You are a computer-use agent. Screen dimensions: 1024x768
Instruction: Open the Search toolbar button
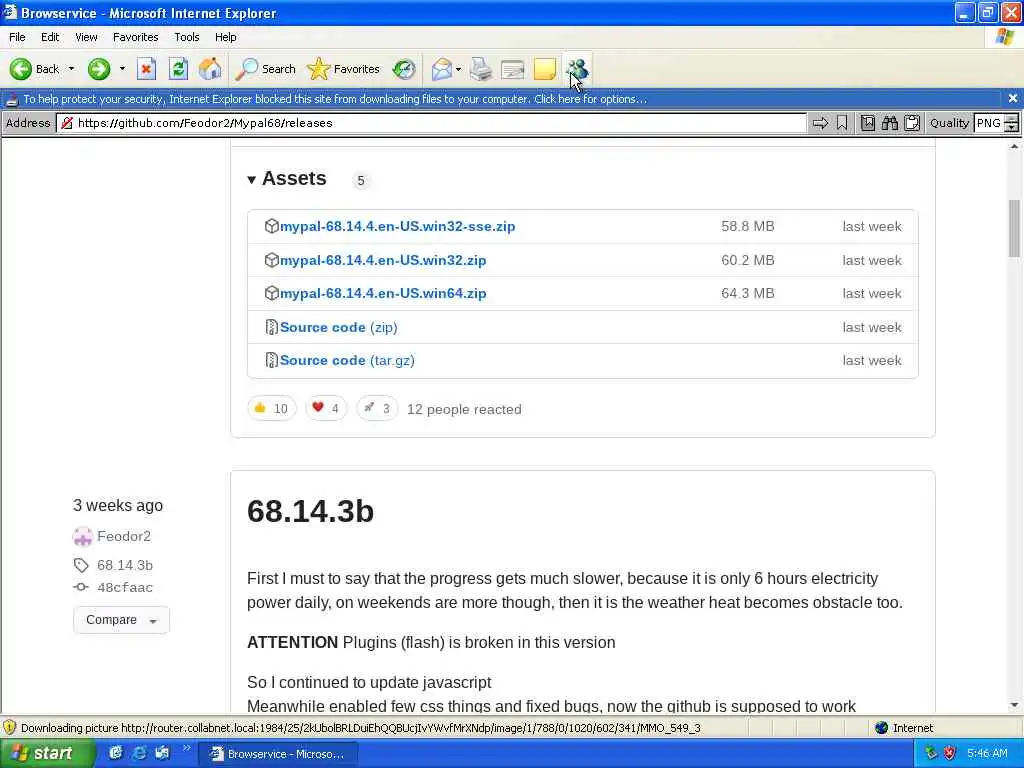coord(265,69)
